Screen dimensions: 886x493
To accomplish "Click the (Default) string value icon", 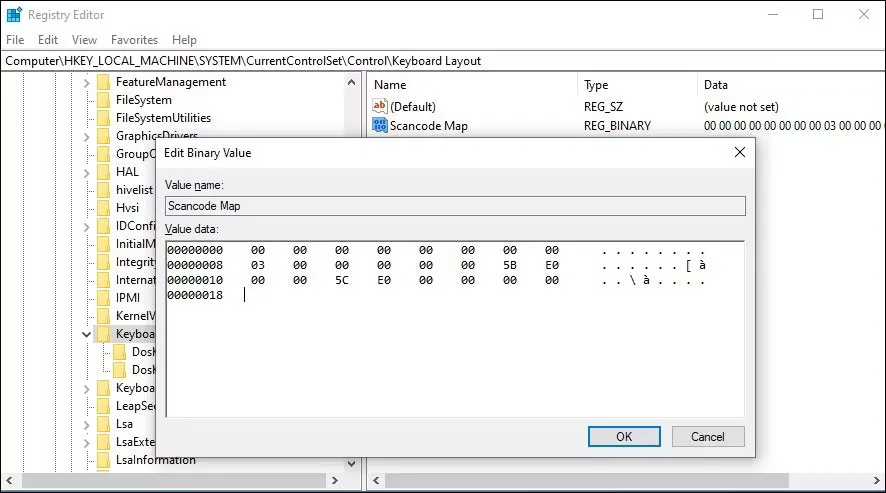I will click(x=380, y=106).
